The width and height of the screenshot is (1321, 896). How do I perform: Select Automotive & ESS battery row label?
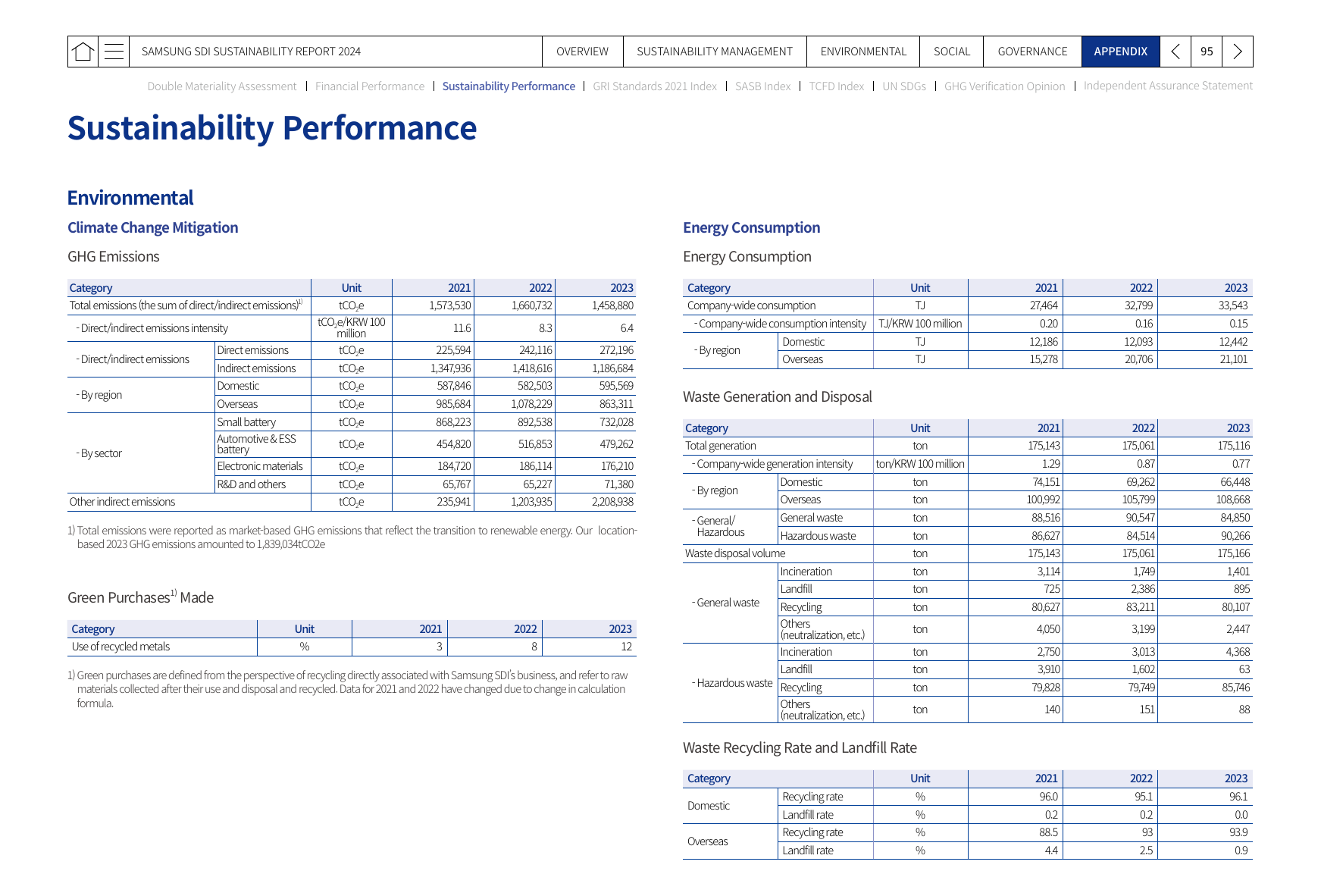click(256, 444)
